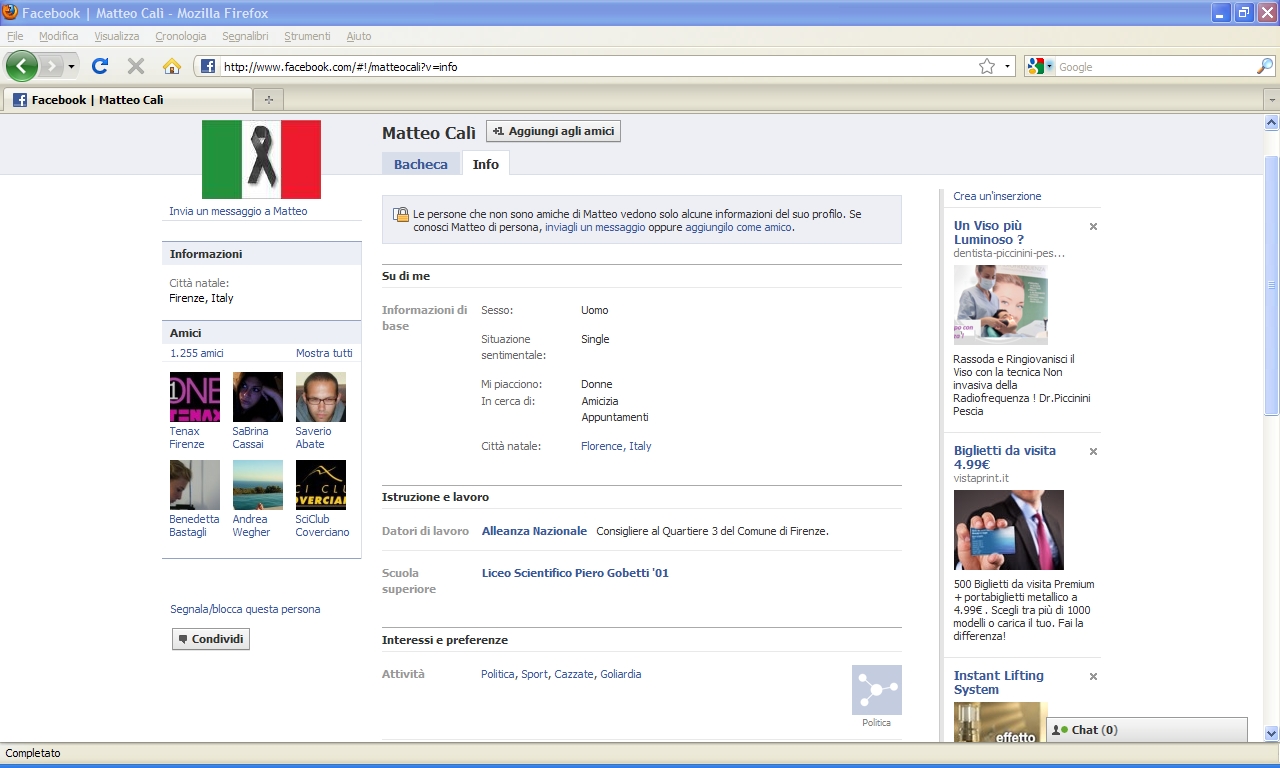Open the Cronologia menu
Screen dimensions: 1280x768
coord(181,36)
